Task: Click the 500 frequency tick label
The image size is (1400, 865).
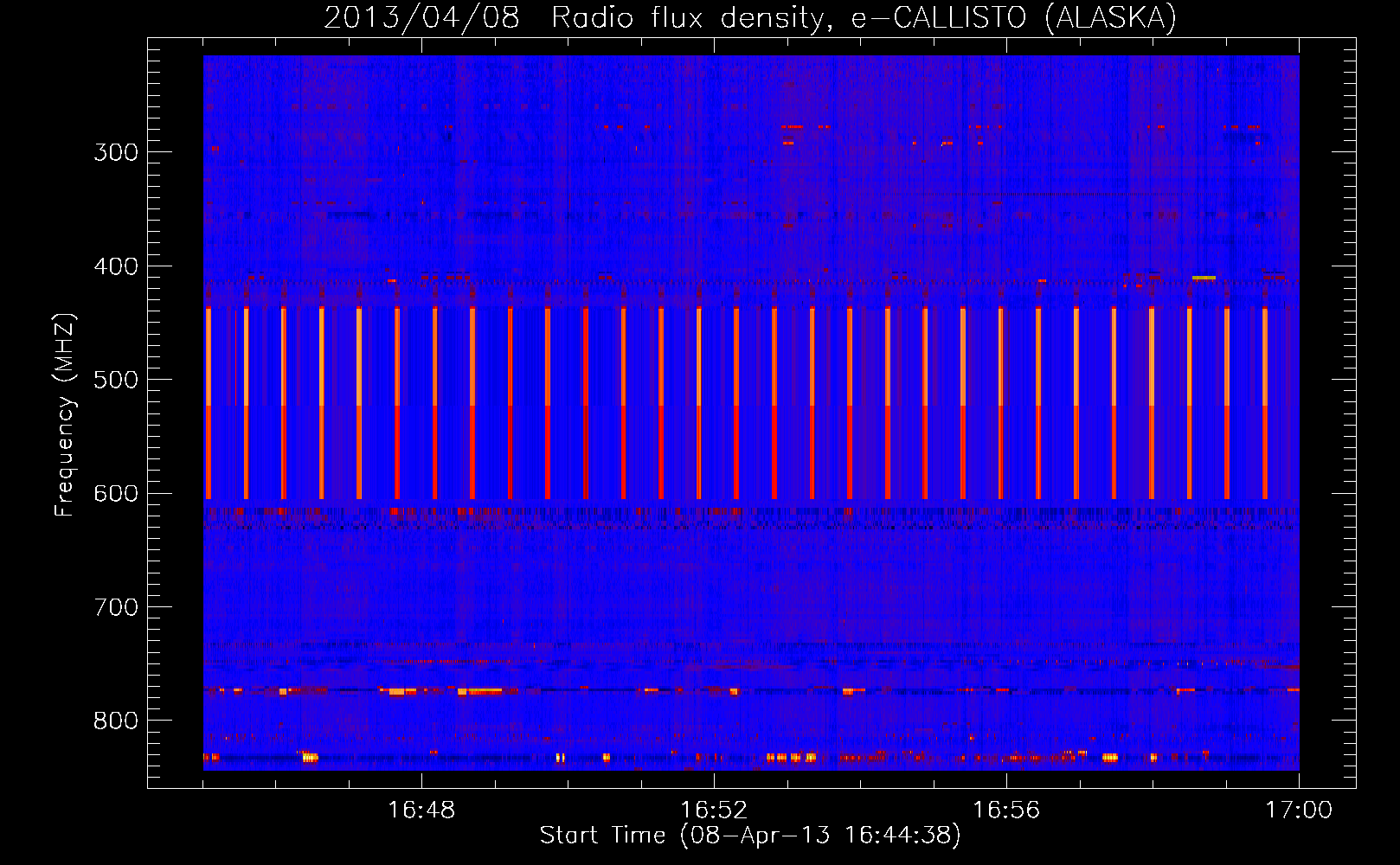Action: click(116, 380)
